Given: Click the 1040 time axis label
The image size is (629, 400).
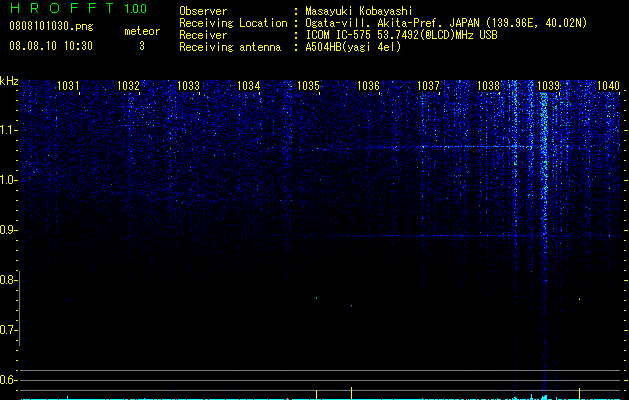Looking at the screenshot, I should click(609, 86).
